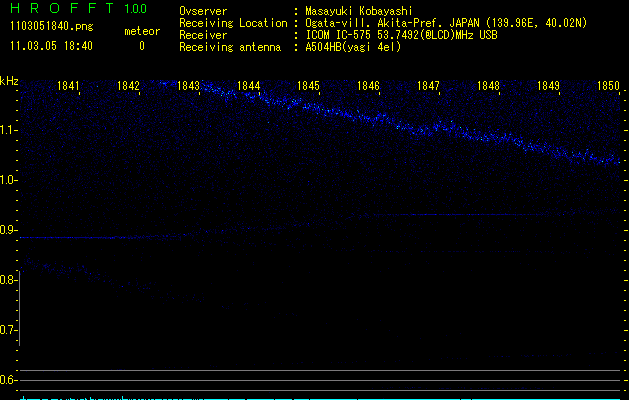Click the 0.9 frequency axis label

click(x=9, y=229)
